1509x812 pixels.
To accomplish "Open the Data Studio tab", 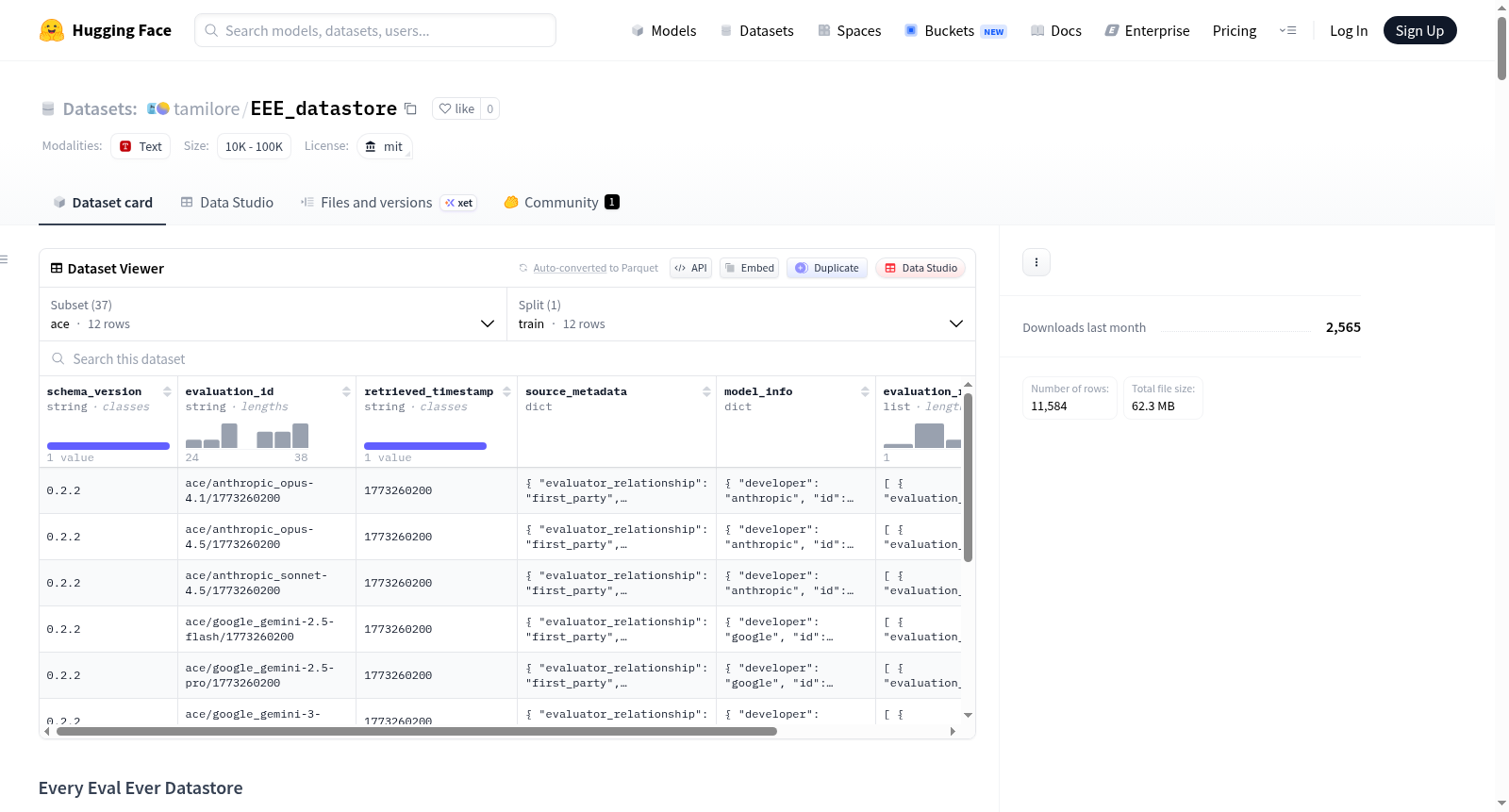I will (227, 203).
